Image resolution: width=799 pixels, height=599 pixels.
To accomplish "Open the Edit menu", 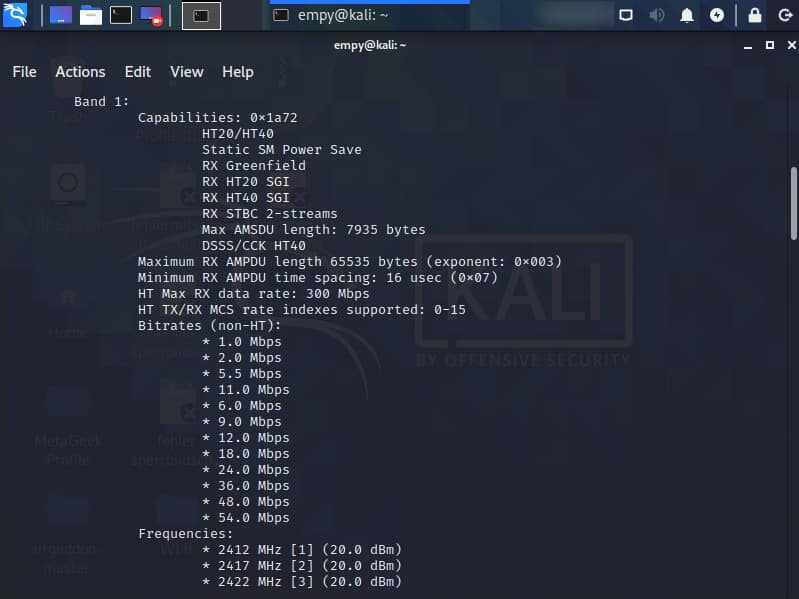I will click(138, 72).
